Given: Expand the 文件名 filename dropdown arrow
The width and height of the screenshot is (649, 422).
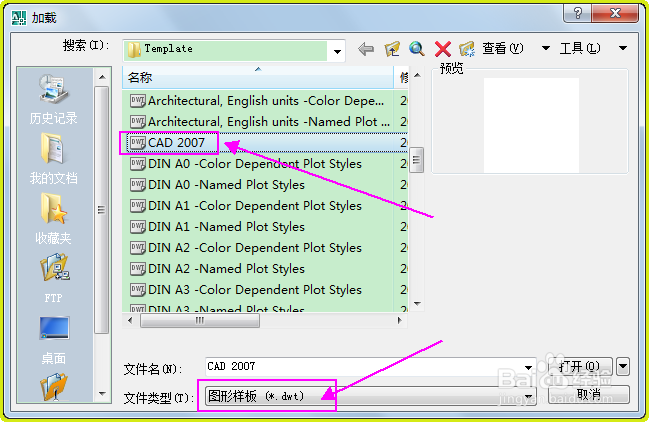Looking at the screenshot, I should pos(529,367).
